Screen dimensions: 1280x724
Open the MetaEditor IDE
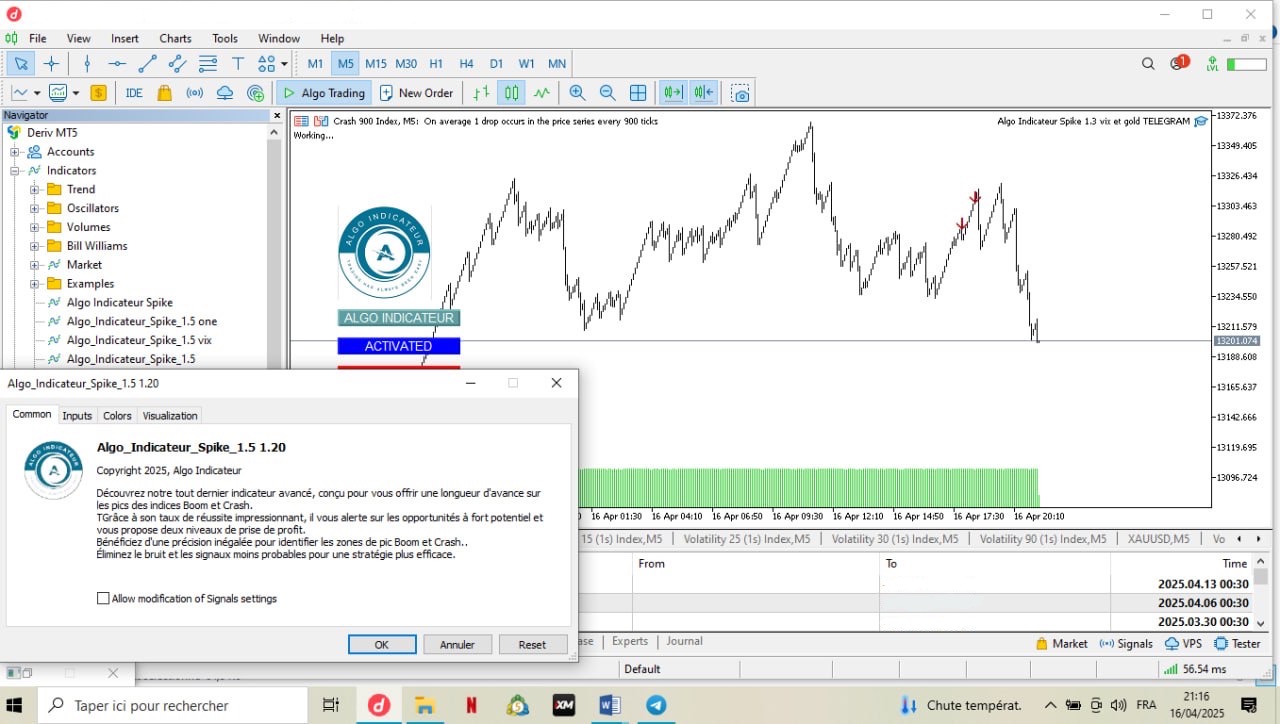(x=133, y=93)
